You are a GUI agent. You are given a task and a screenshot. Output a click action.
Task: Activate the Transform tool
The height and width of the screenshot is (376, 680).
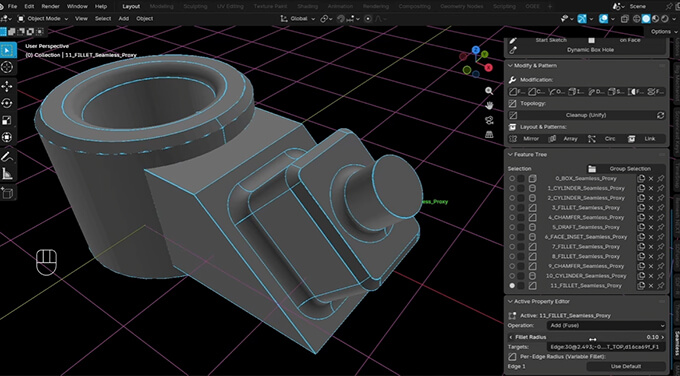point(7,137)
